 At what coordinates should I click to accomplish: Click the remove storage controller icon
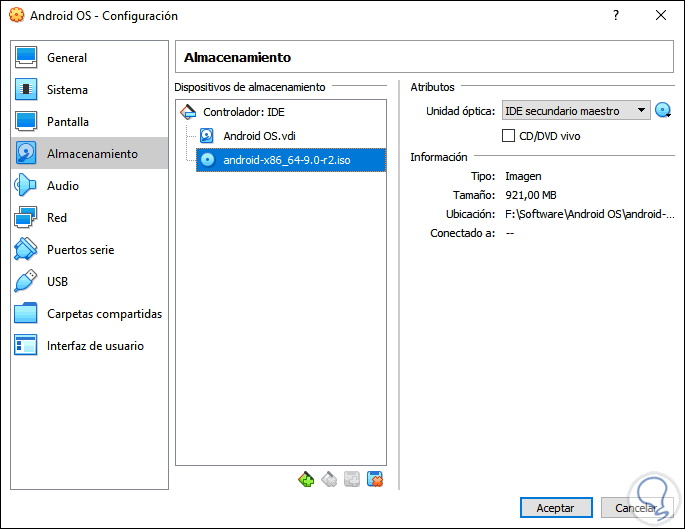point(329,479)
